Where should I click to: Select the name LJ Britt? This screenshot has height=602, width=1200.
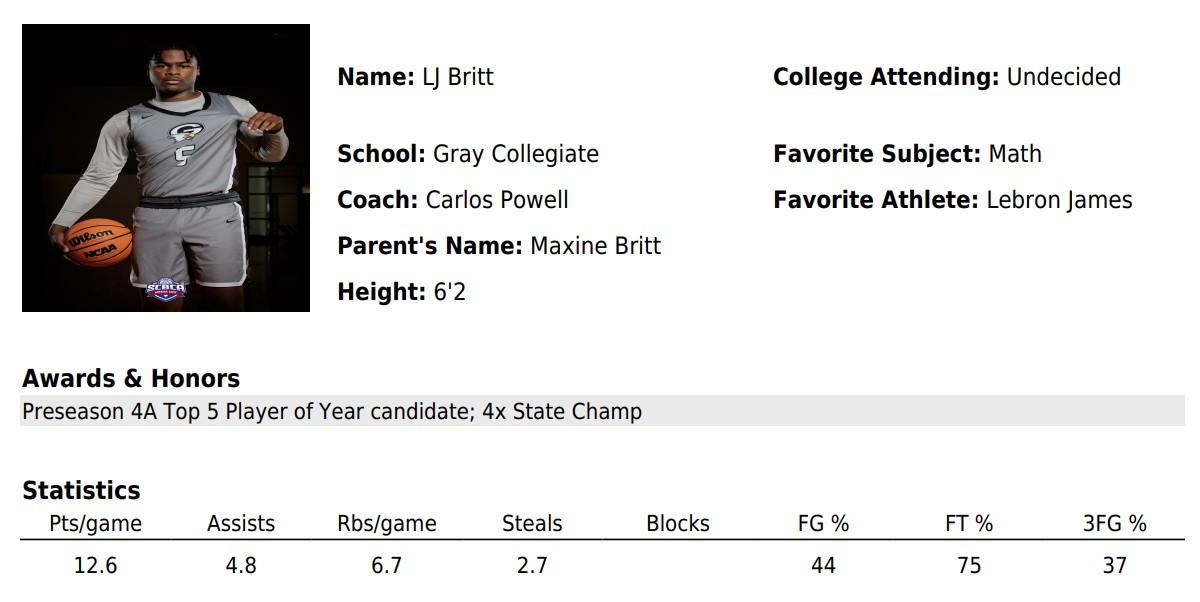456,77
